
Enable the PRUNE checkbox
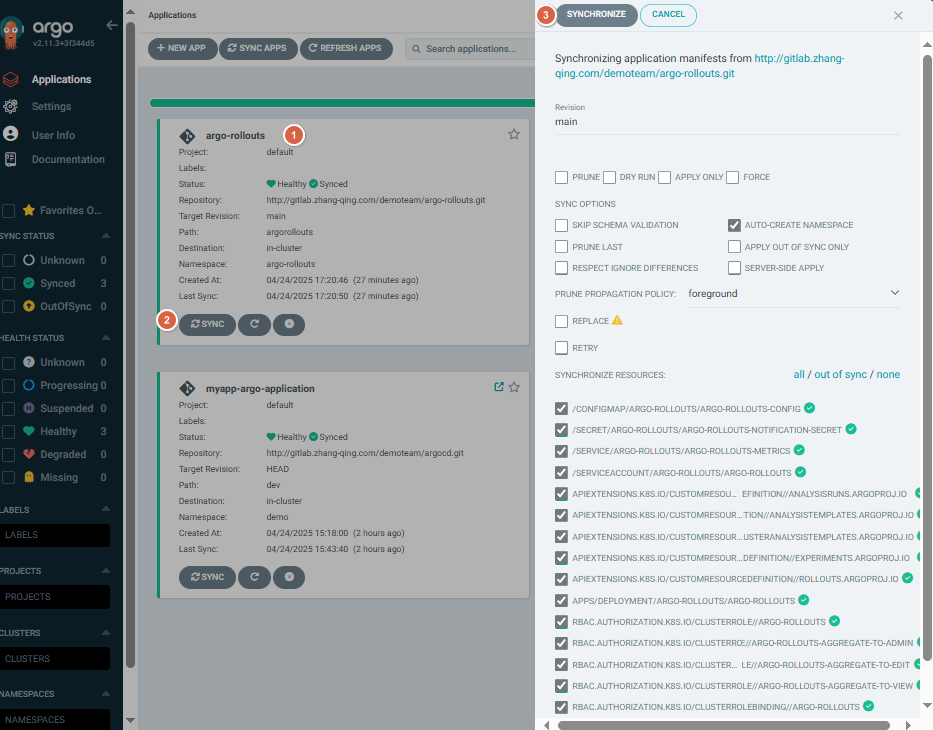click(x=561, y=177)
